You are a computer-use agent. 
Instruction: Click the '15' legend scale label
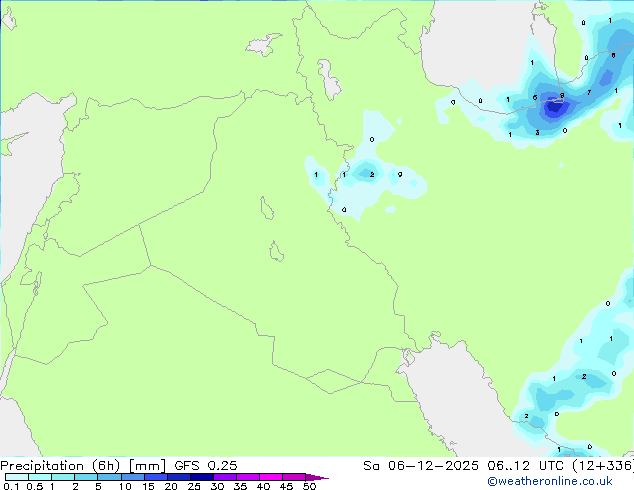pyautogui.click(x=148, y=486)
